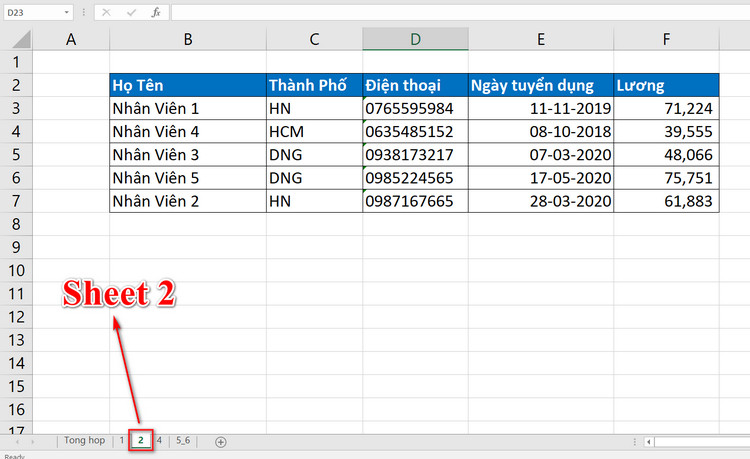Click salary cell 39,555
The height and width of the screenshot is (459, 750).
click(666, 131)
